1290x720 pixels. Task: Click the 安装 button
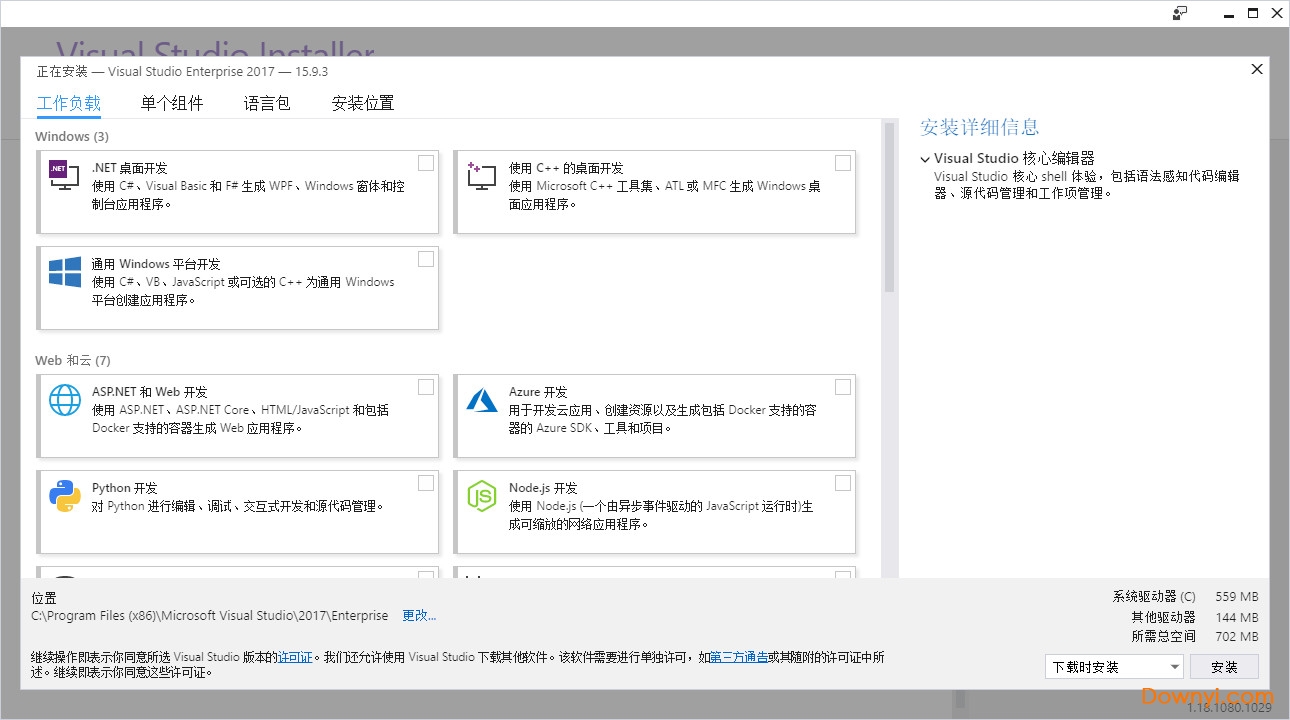(1224, 666)
